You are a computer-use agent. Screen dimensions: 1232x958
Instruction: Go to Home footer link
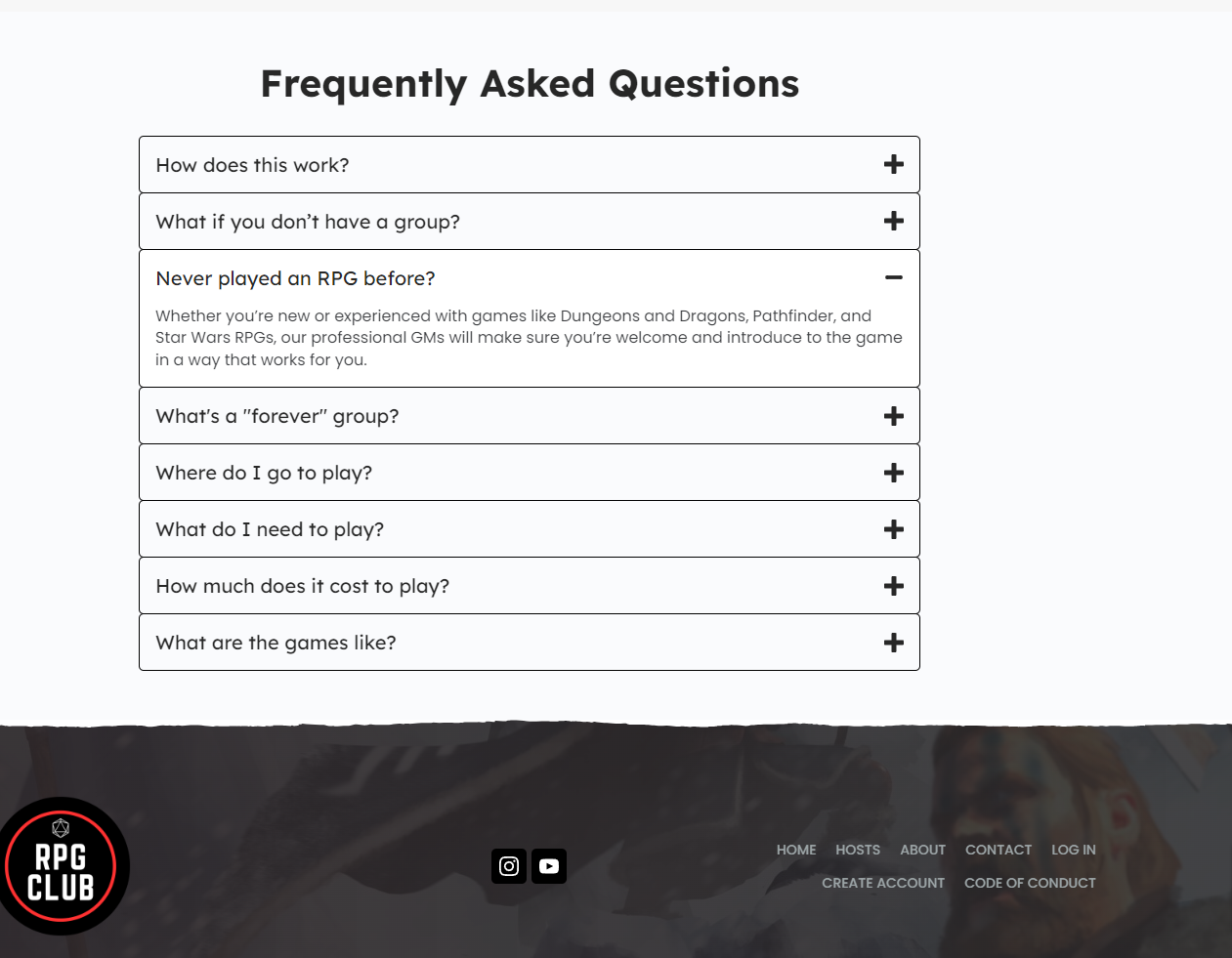(x=796, y=850)
